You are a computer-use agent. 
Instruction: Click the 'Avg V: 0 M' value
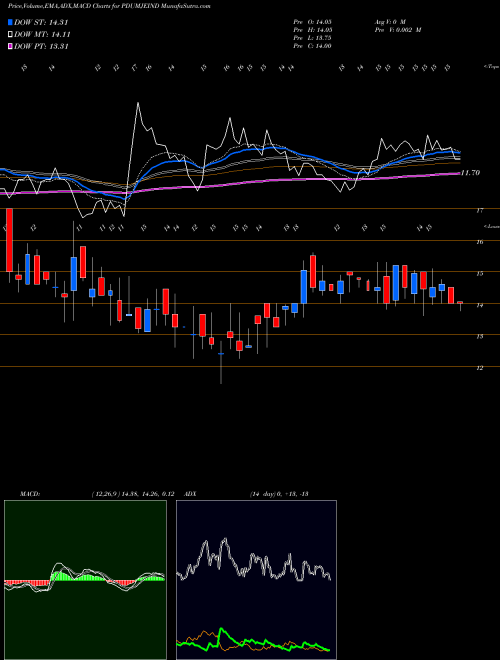391,22
